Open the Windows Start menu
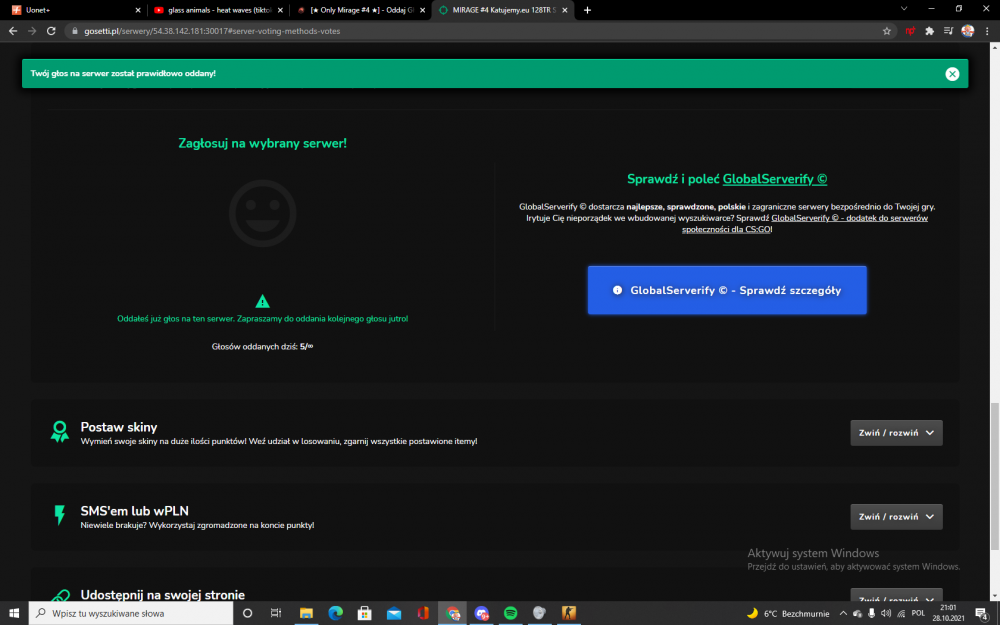Image resolution: width=1000 pixels, height=625 pixels. [14, 613]
